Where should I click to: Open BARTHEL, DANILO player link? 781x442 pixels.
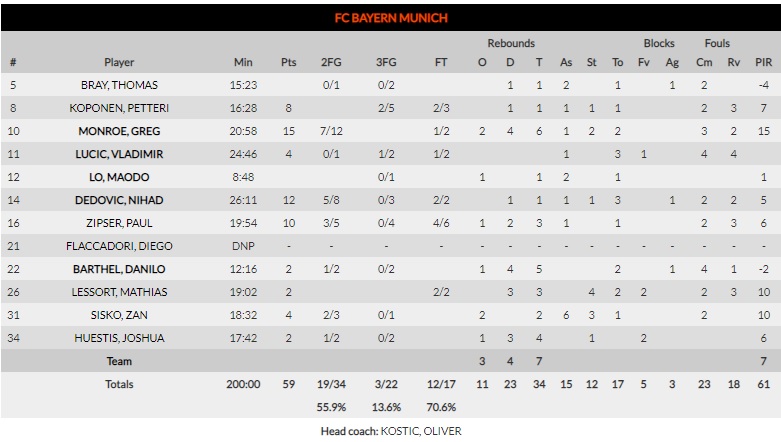[119, 269]
